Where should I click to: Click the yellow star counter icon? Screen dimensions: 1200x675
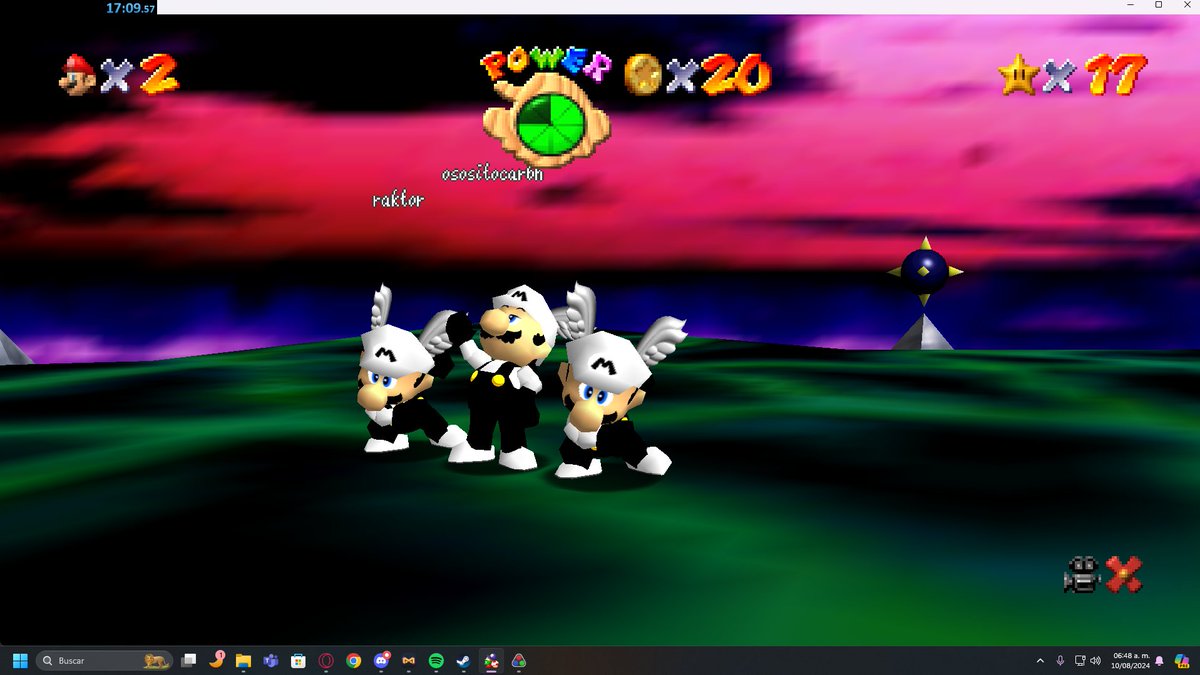click(1018, 75)
